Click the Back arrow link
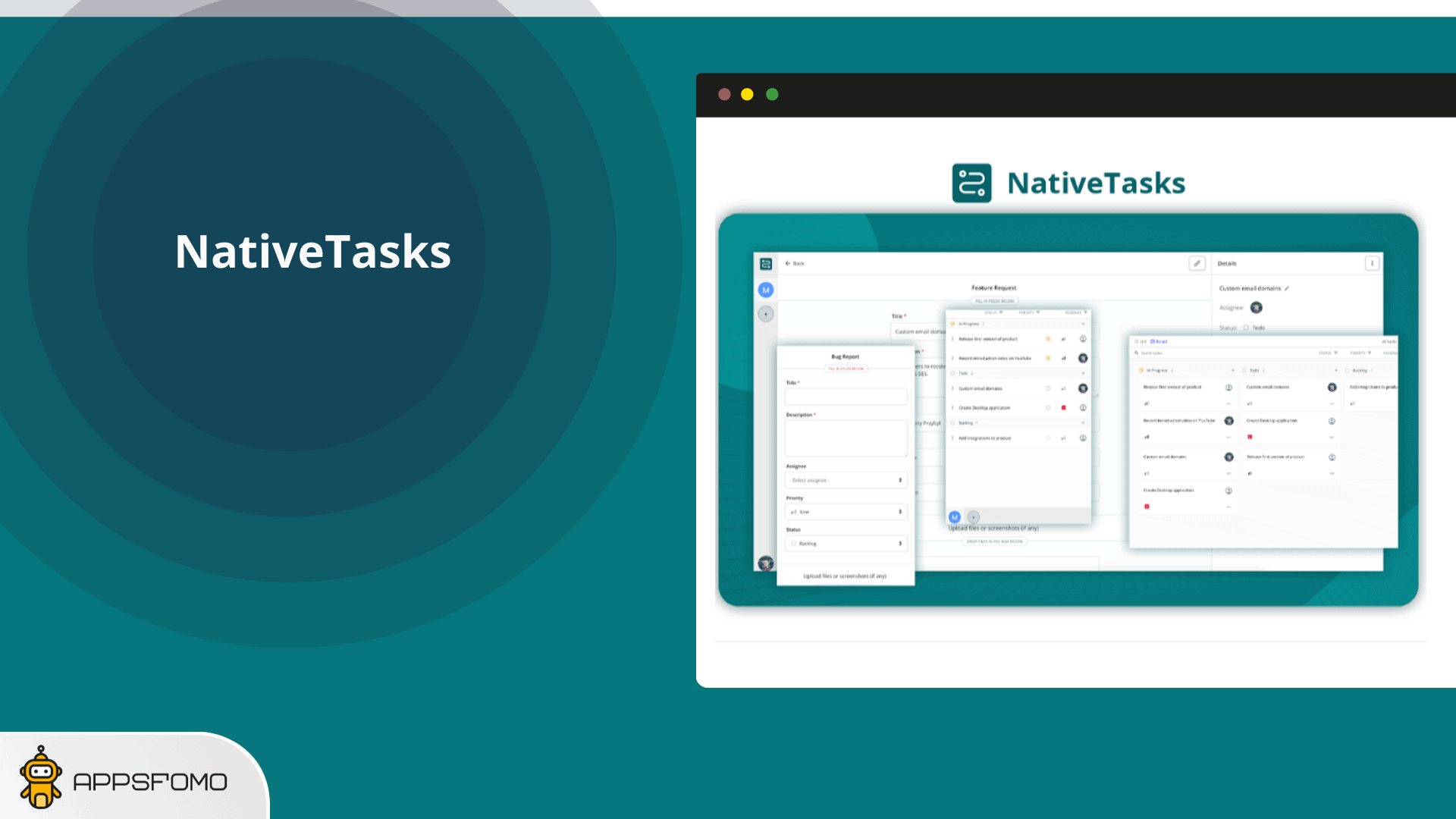This screenshot has height=819, width=1456. point(794,263)
